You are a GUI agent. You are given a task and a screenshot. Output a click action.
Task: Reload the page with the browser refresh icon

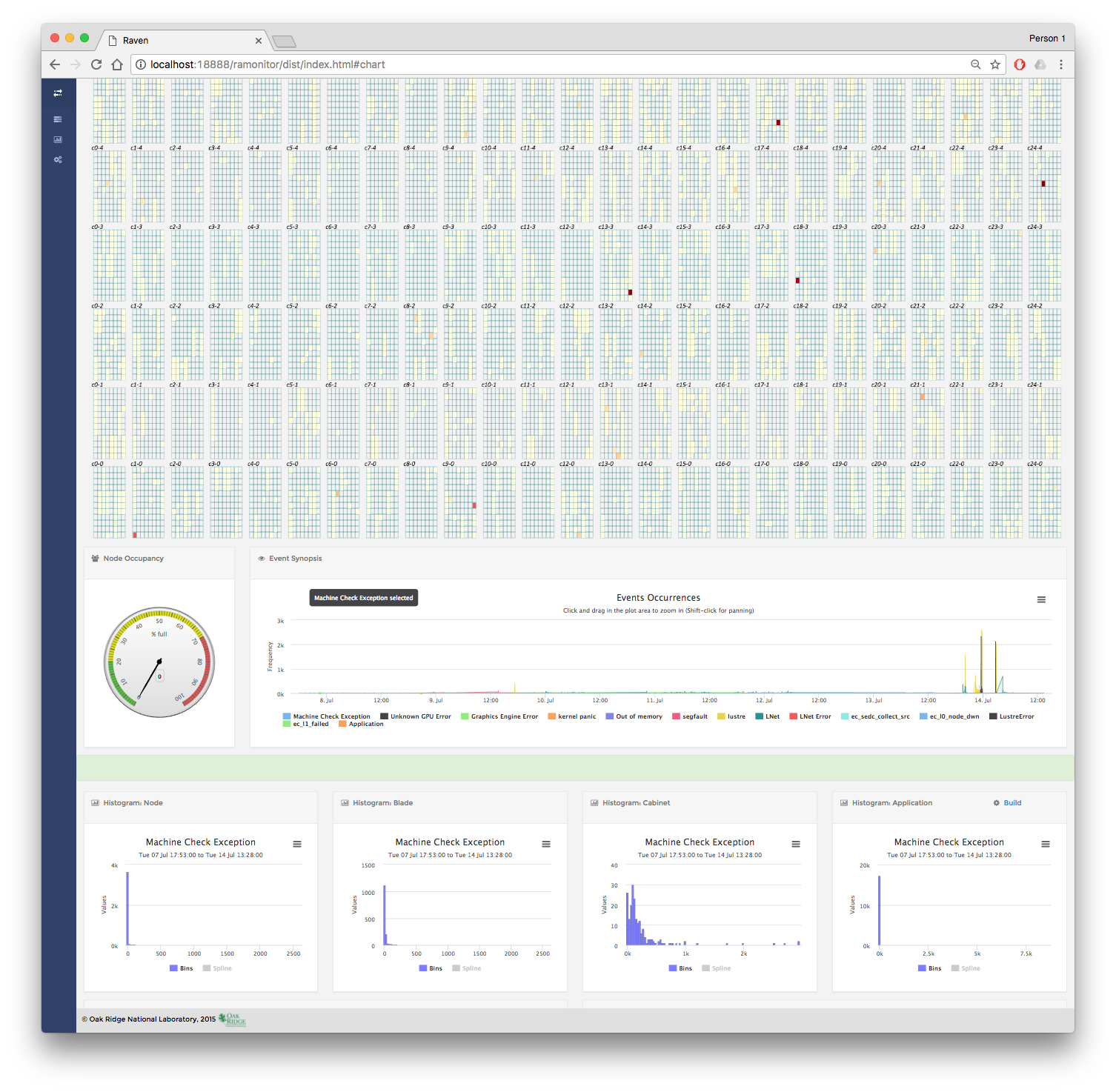pos(96,64)
